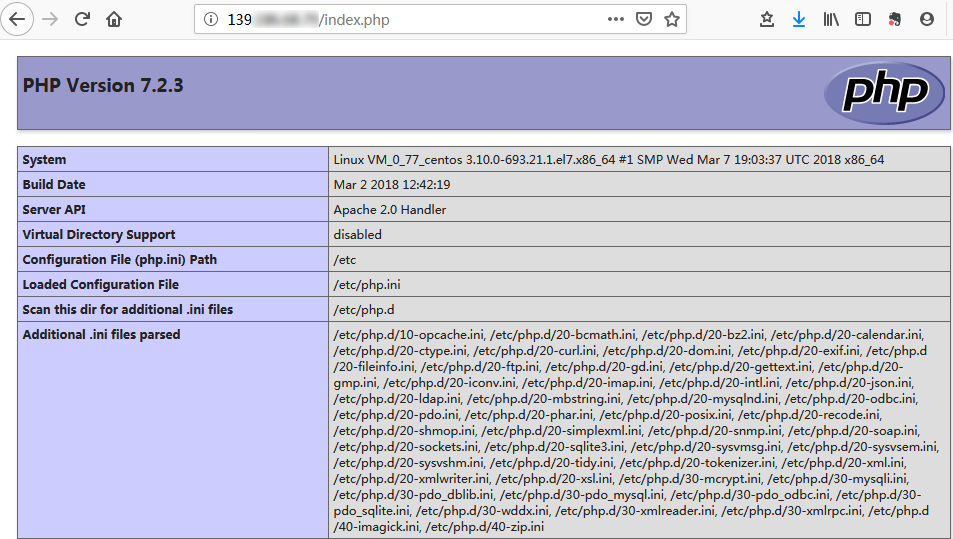Select the Linux VM_0_77_centos system value
This screenshot has width=953, height=539.
(x=608, y=160)
